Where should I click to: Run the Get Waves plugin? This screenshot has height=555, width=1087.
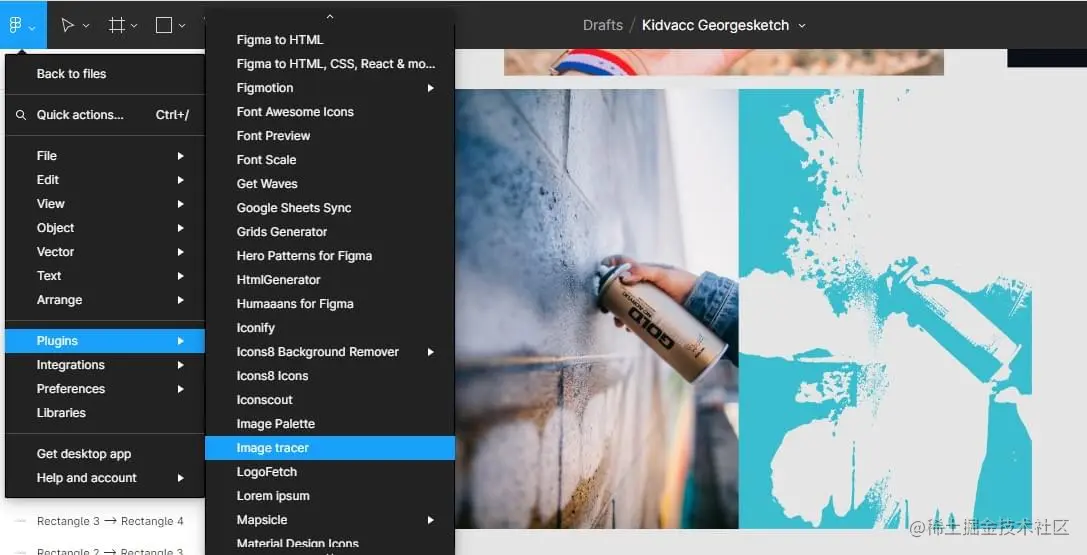coord(330,184)
